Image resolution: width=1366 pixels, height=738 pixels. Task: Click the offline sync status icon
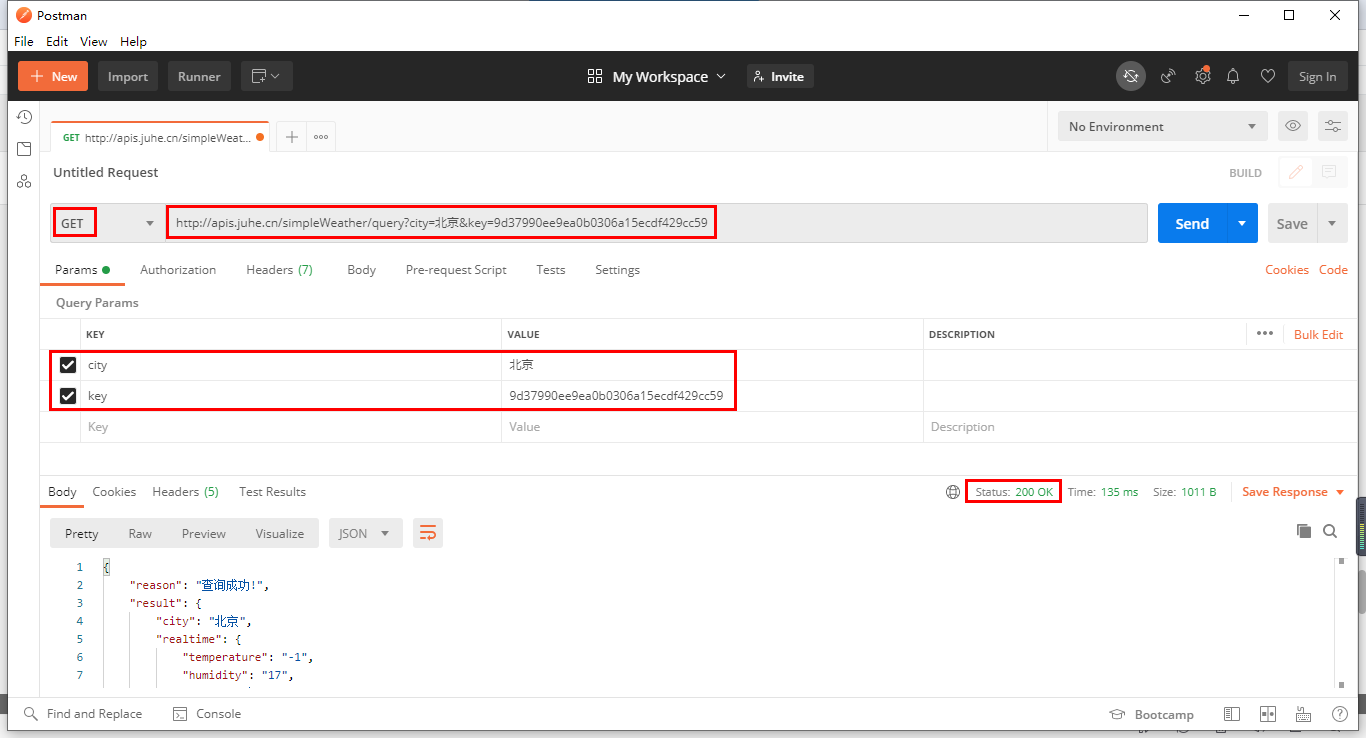point(1131,77)
